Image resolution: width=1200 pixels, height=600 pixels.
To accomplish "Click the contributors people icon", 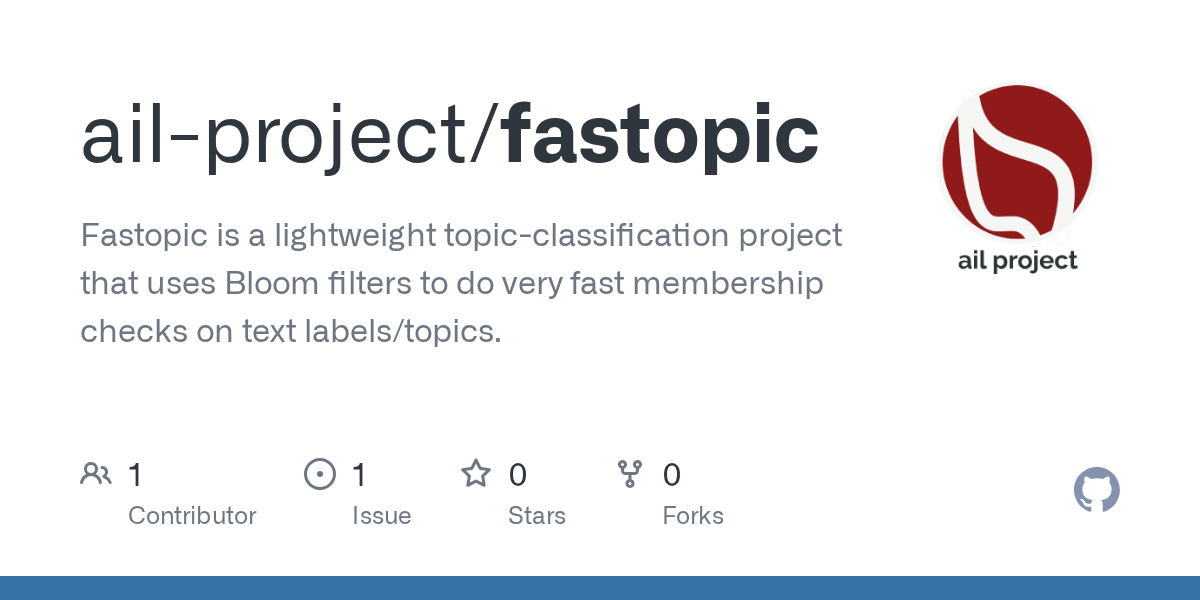I will (96, 474).
